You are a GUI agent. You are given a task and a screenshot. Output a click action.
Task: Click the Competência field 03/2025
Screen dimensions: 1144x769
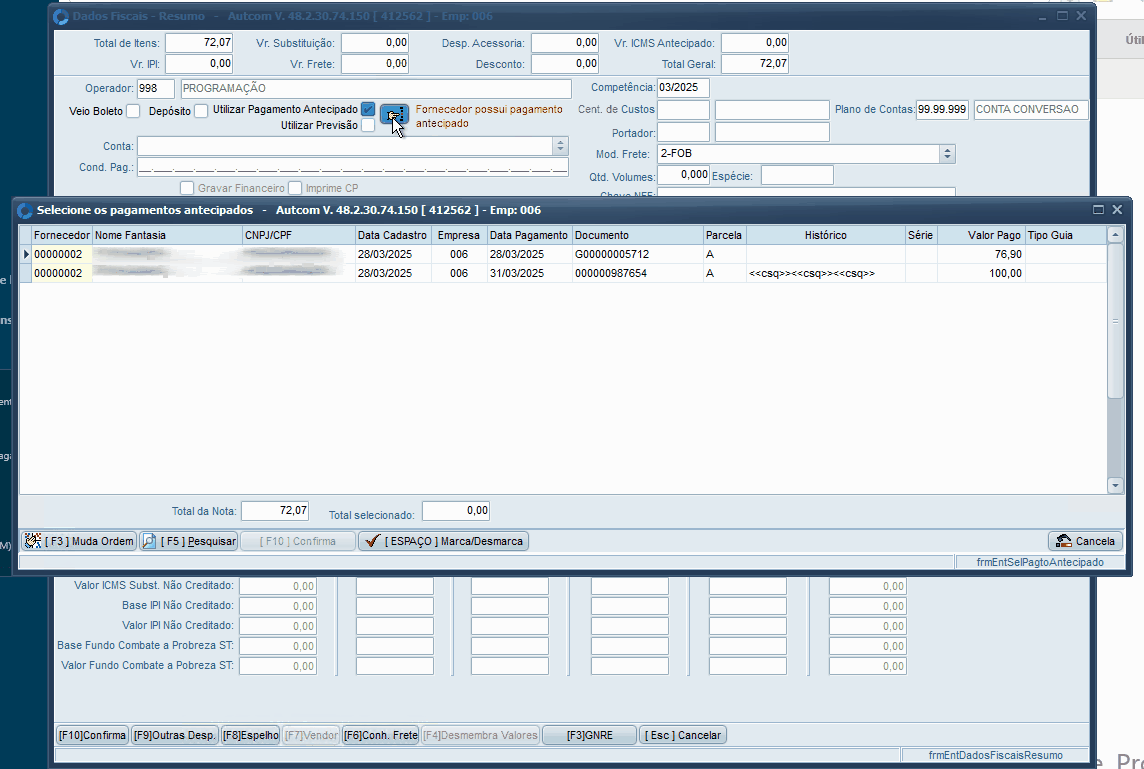coord(683,88)
